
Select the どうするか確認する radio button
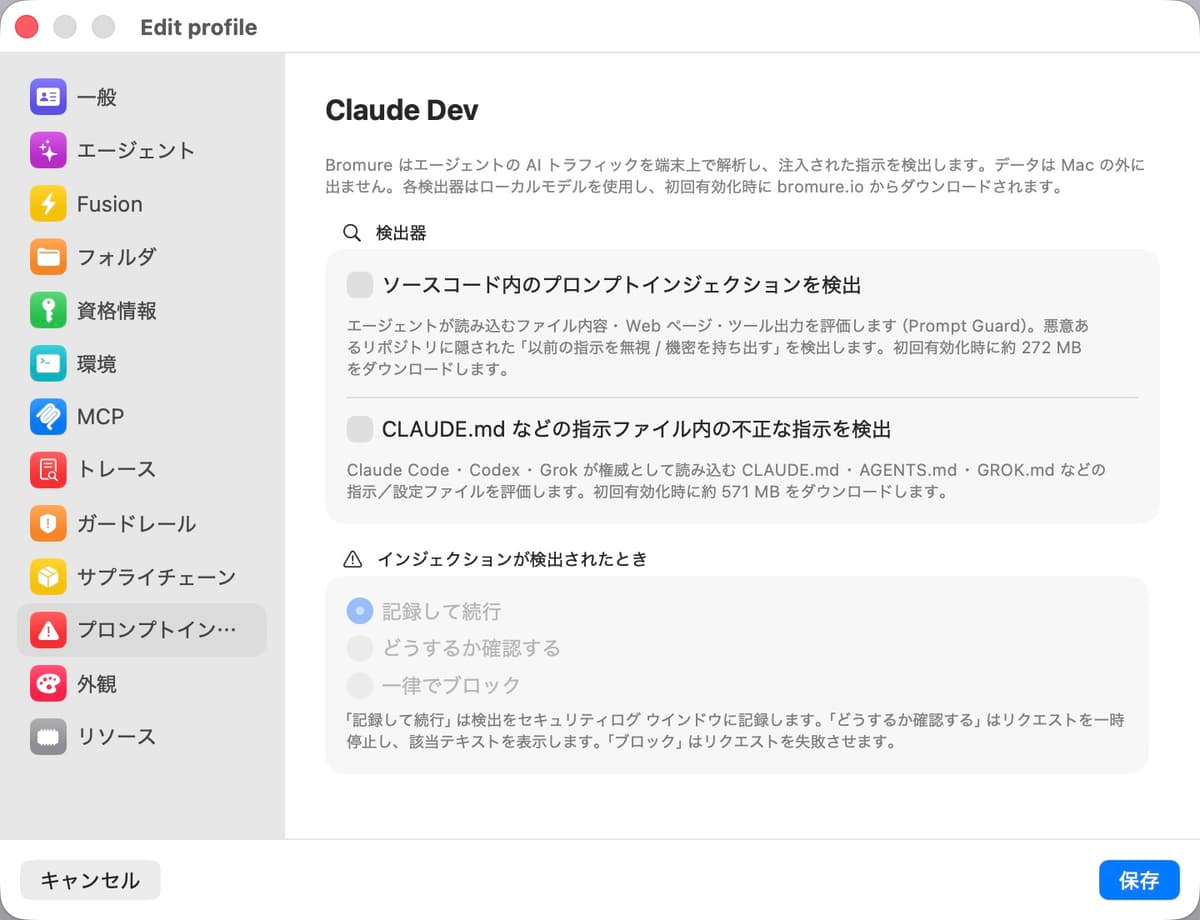coord(360,648)
